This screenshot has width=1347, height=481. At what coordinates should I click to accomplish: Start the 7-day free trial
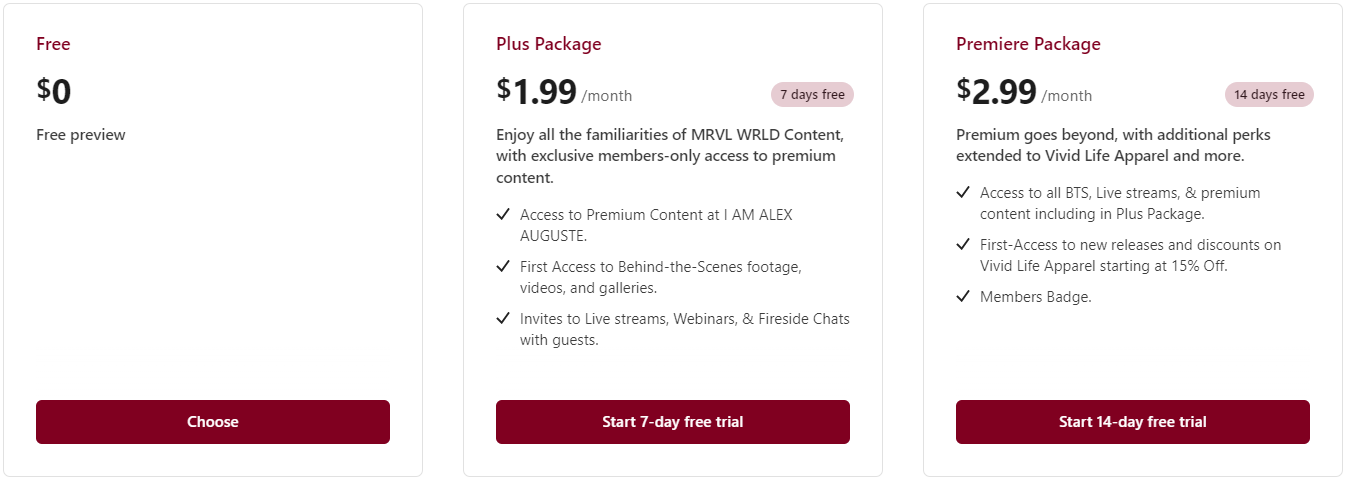click(672, 422)
